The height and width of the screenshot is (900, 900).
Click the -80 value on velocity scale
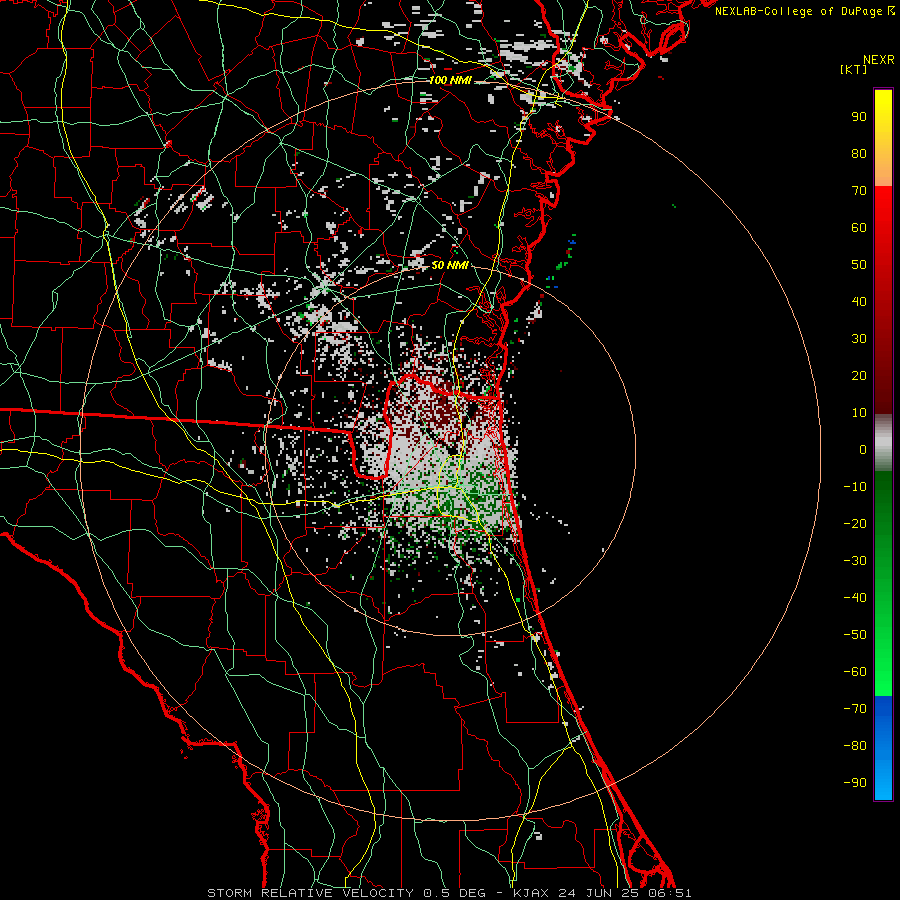tap(855, 746)
